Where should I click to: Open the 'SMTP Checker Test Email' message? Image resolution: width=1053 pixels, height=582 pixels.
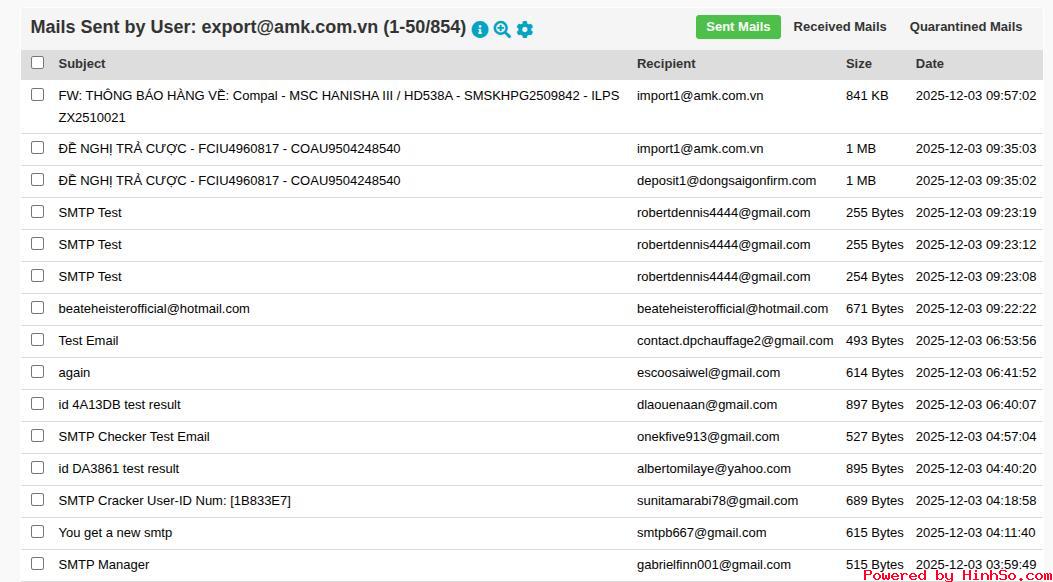click(134, 437)
